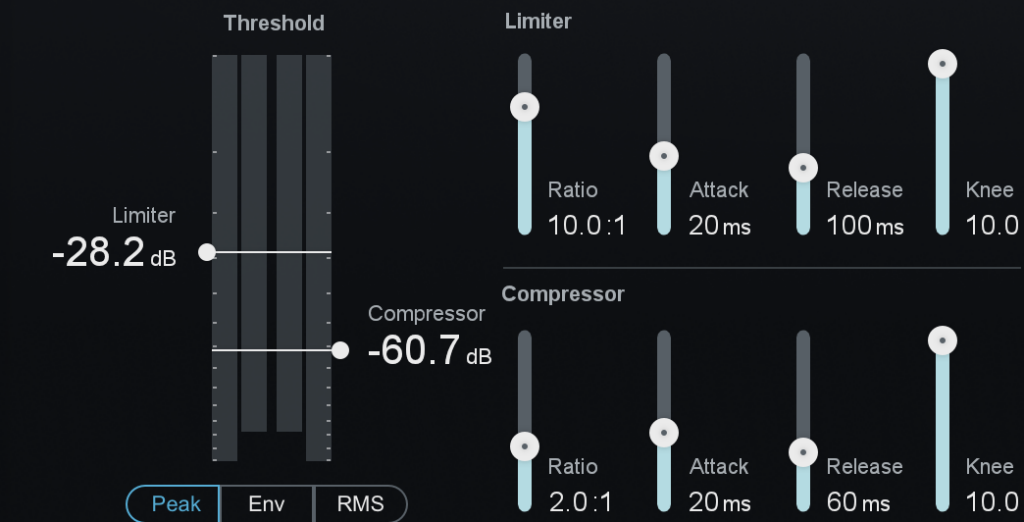Screen dimensions: 1024x522
Task: Click the Limiter Attack slider knob
Action: coord(664,156)
